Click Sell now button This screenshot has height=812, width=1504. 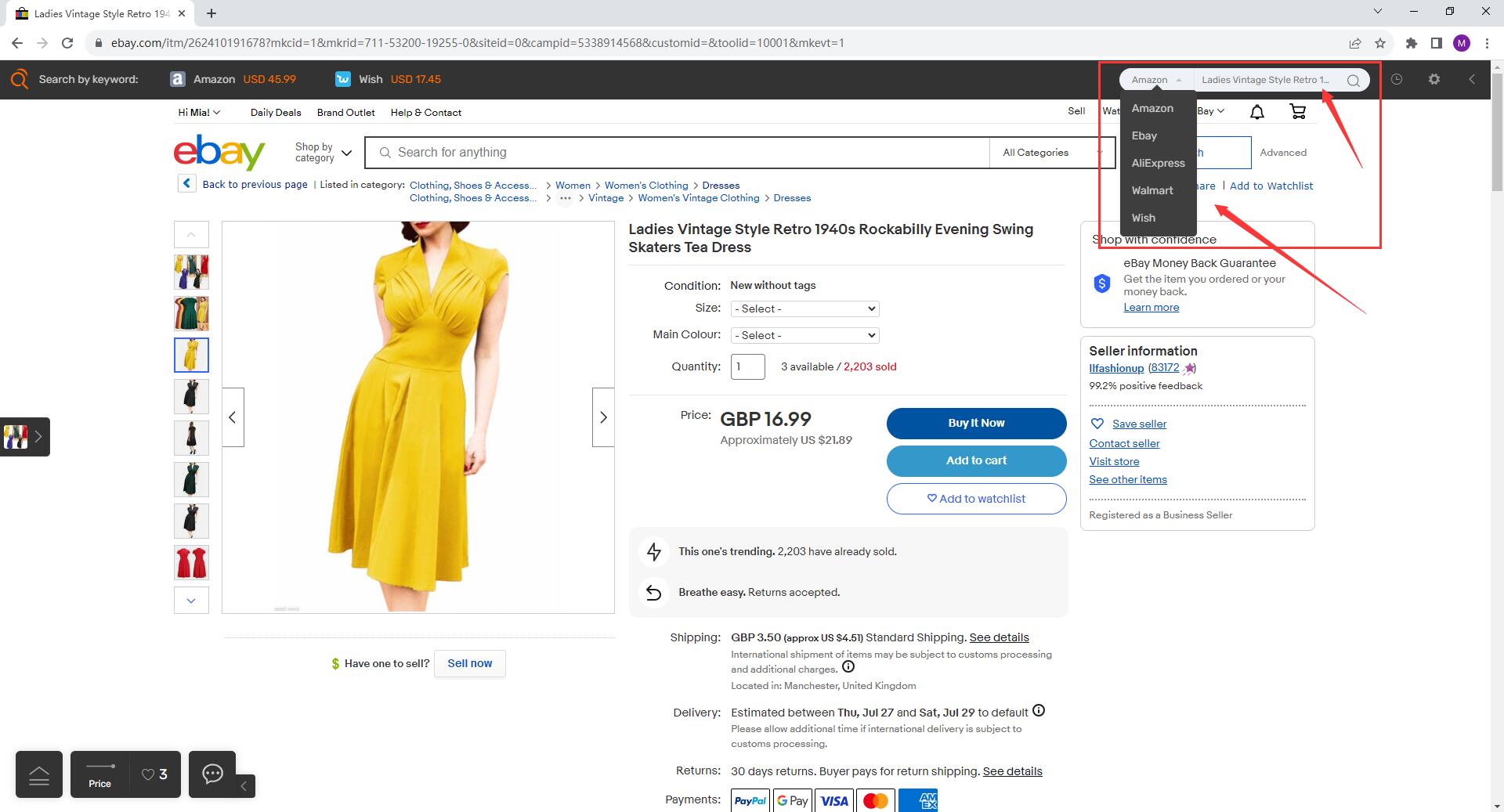coord(470,663)
